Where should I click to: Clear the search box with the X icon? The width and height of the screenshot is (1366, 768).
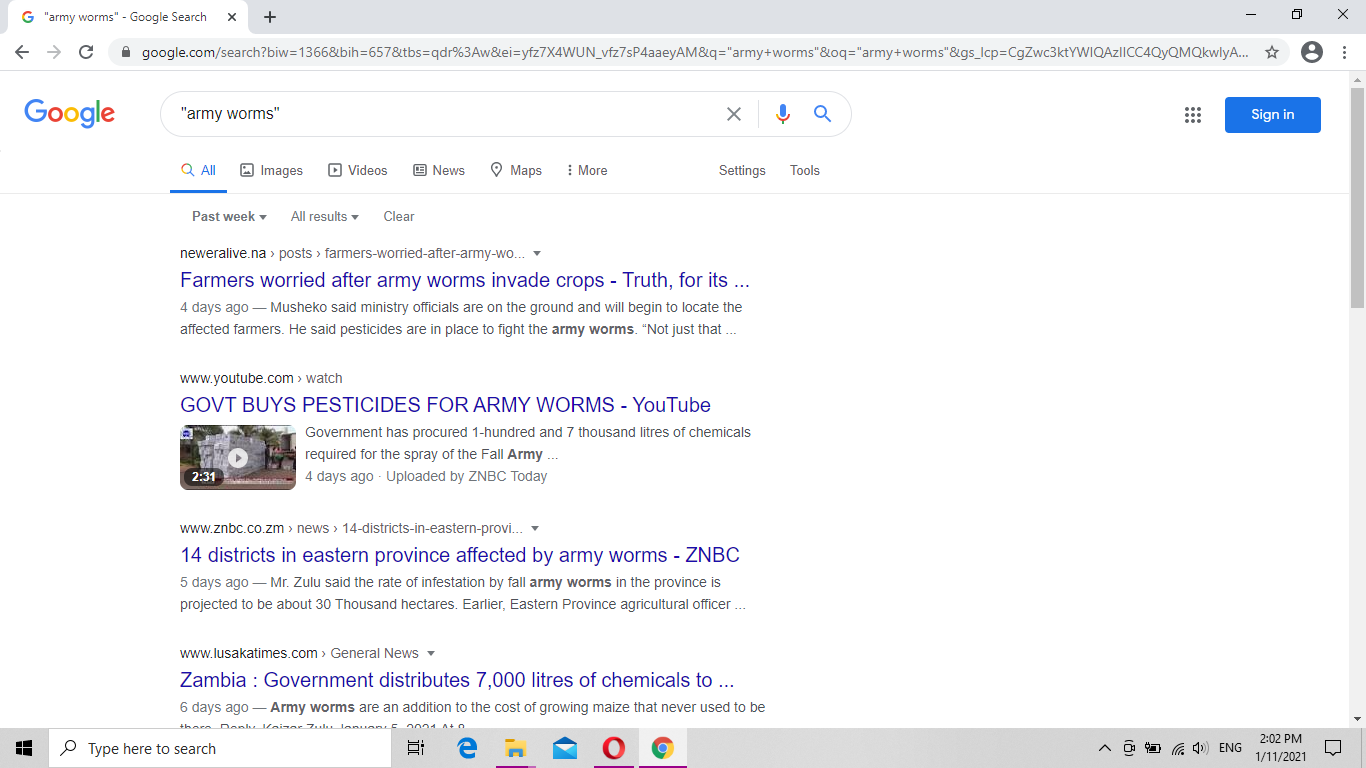click(x=734, y=114)
